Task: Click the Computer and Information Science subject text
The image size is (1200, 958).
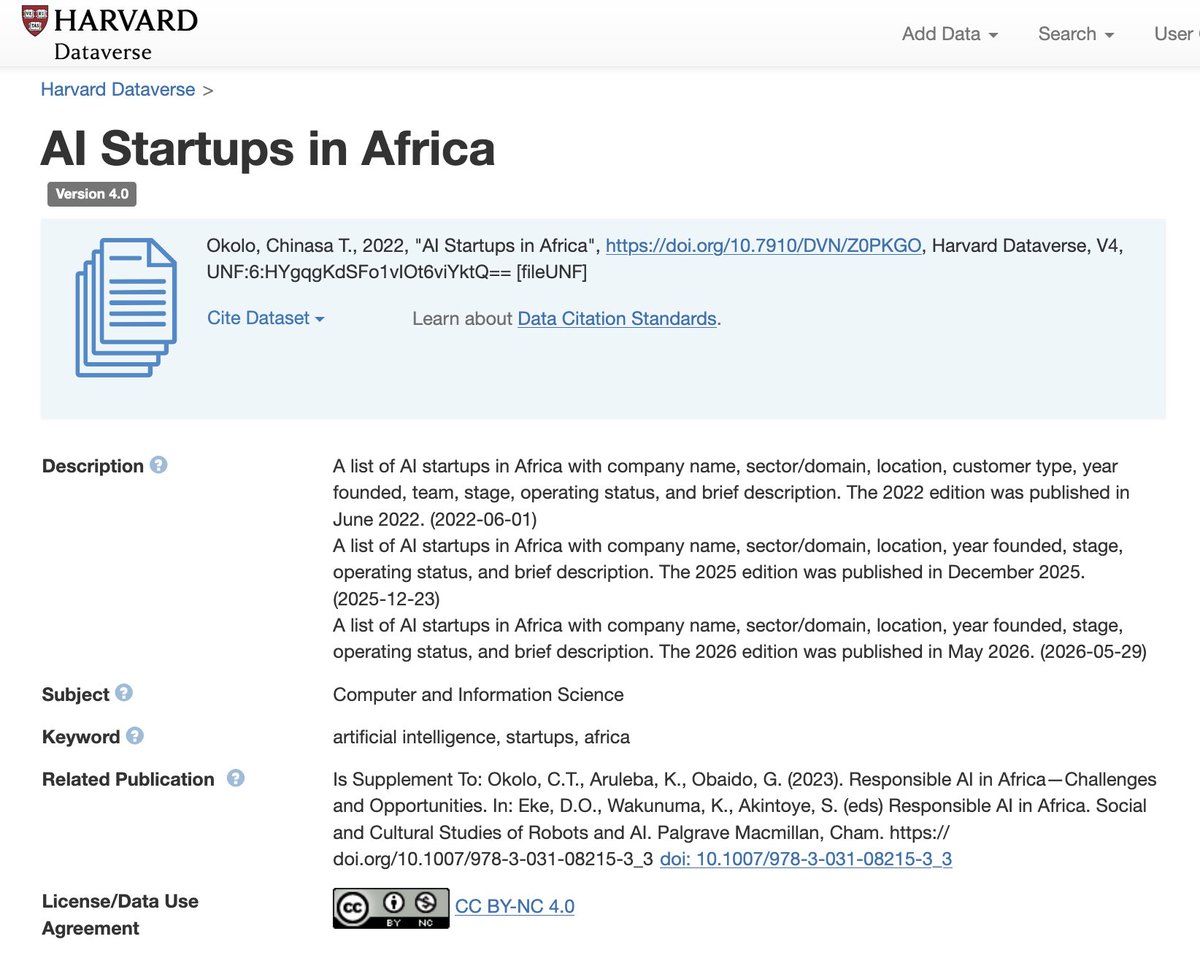Action: [478, 694]
